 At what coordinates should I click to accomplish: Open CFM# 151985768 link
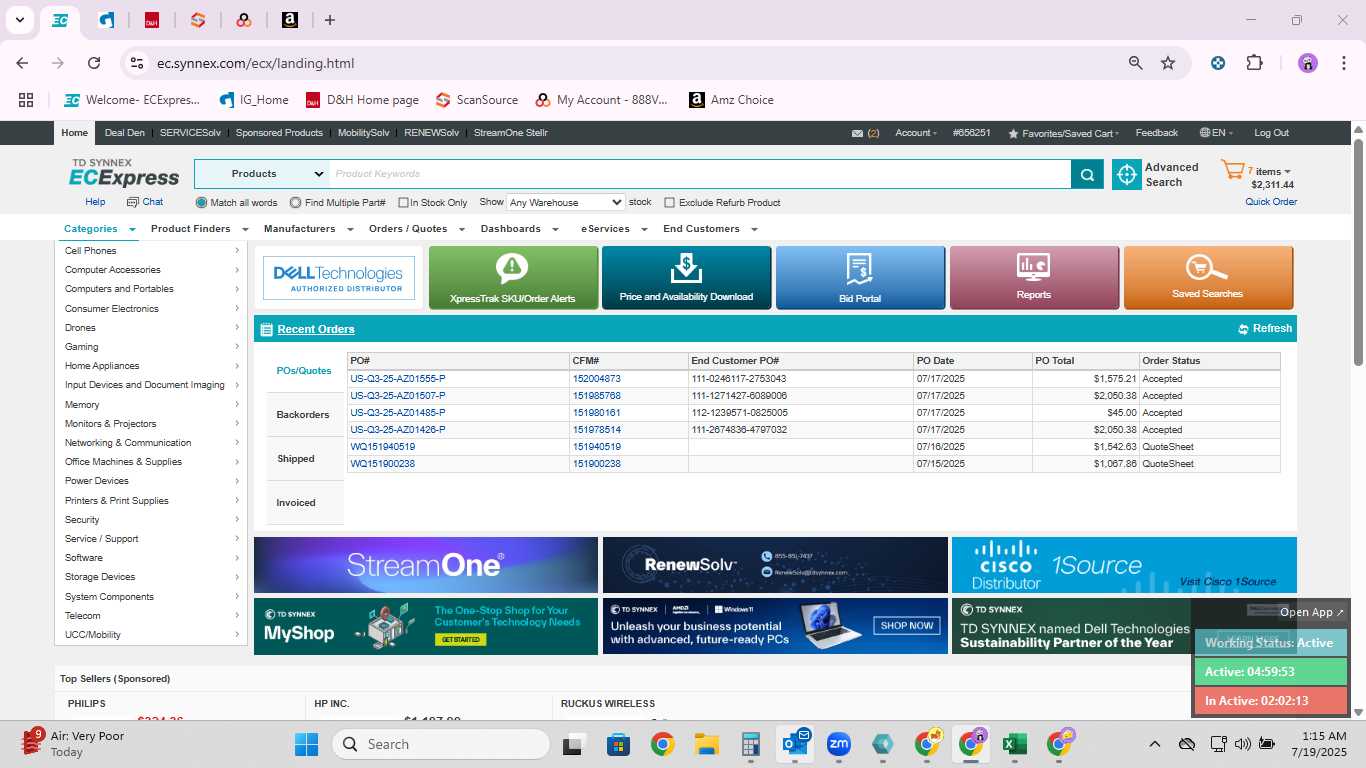click(x=596, y=396)
